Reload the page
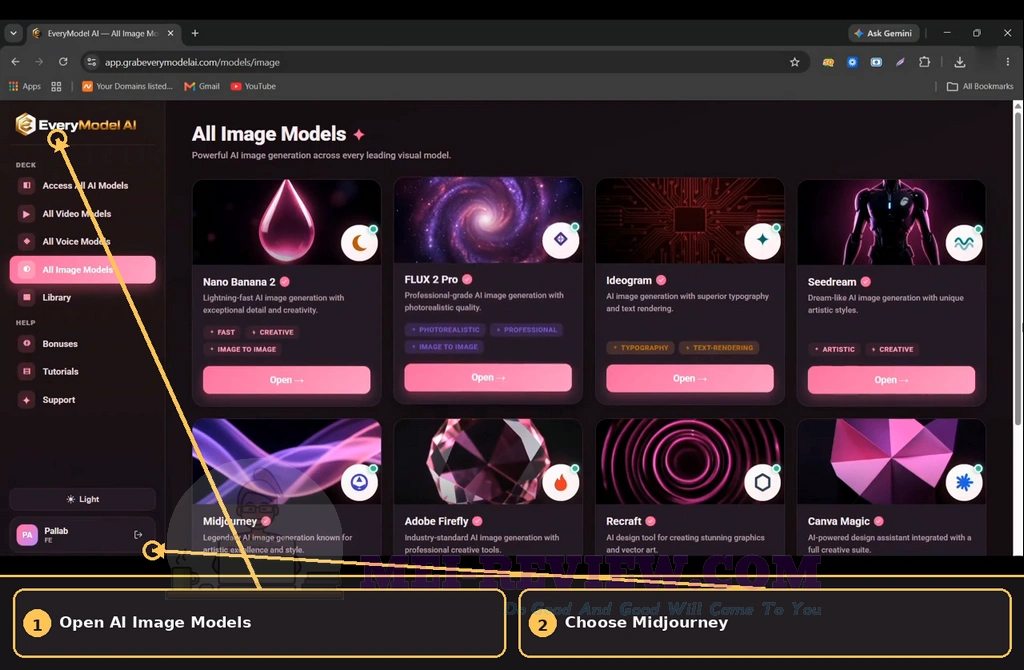This screenshot has height=670, width=1024. point(63,62)
